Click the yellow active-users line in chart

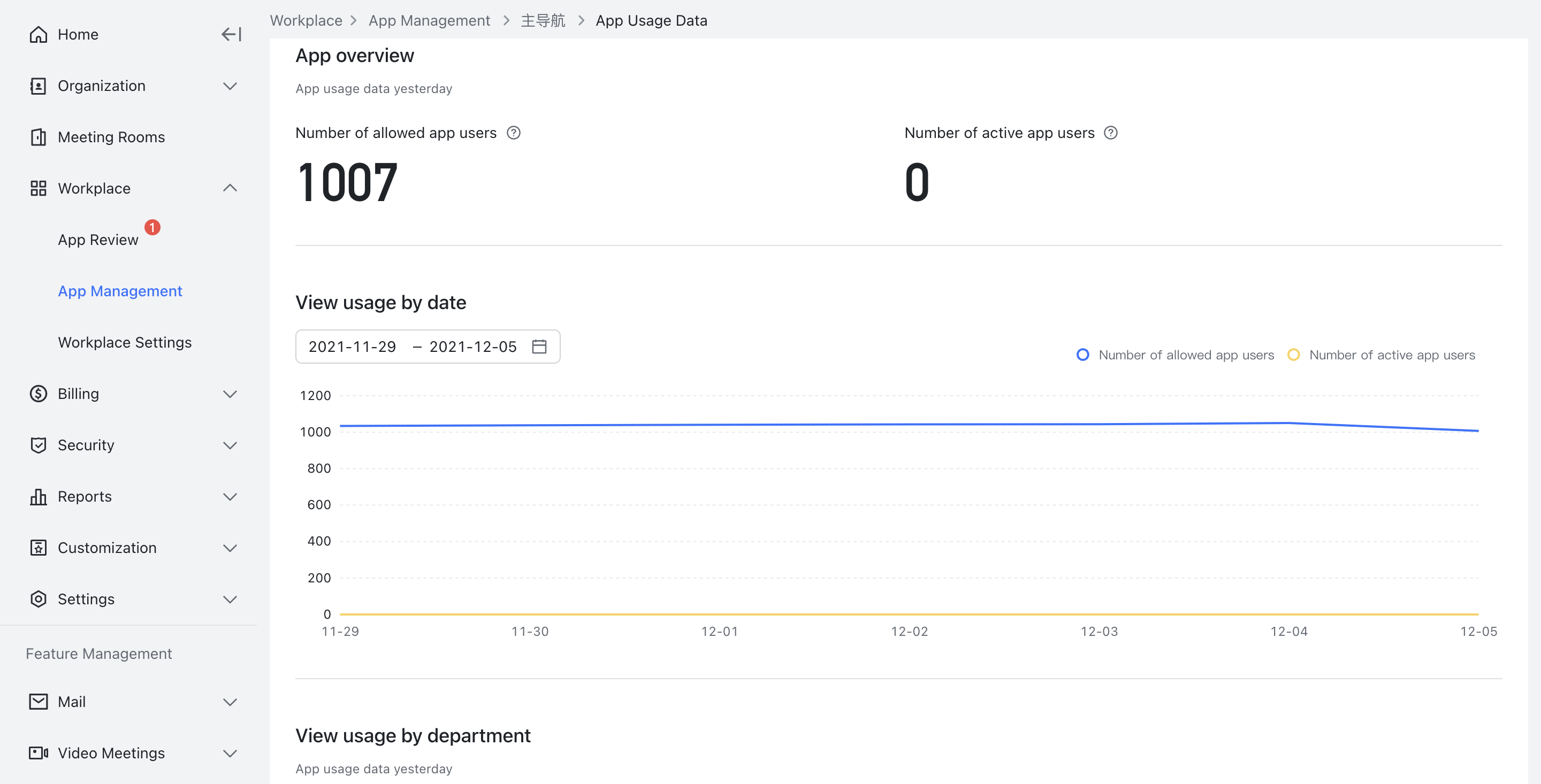909,614
